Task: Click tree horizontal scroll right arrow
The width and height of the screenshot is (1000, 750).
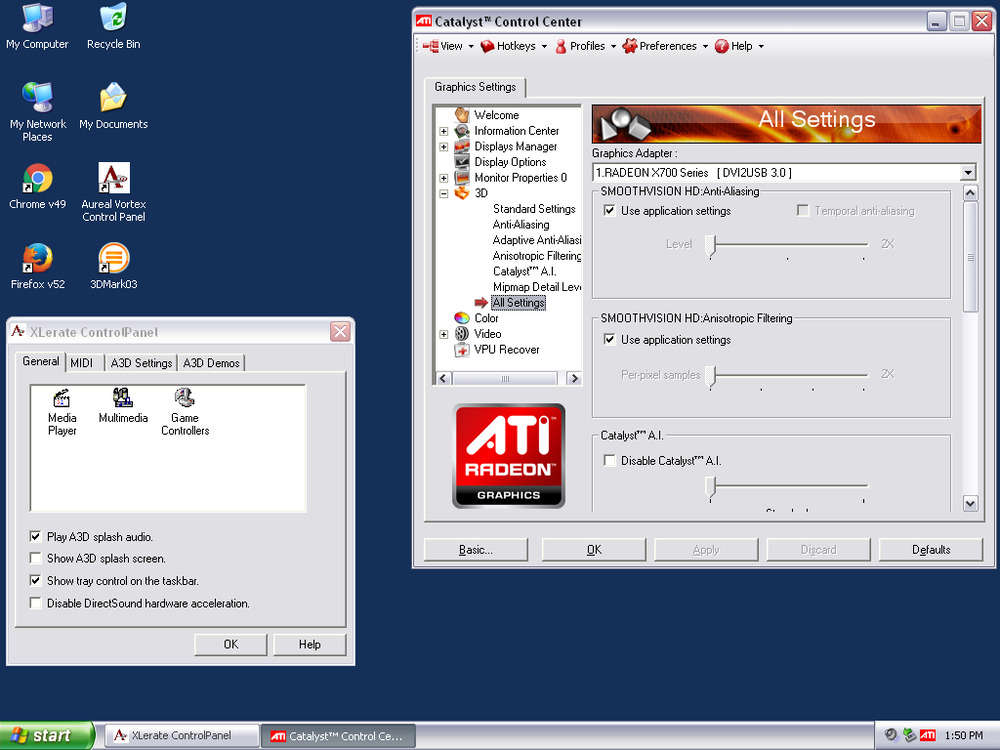Action: click(x=574, y=378)
